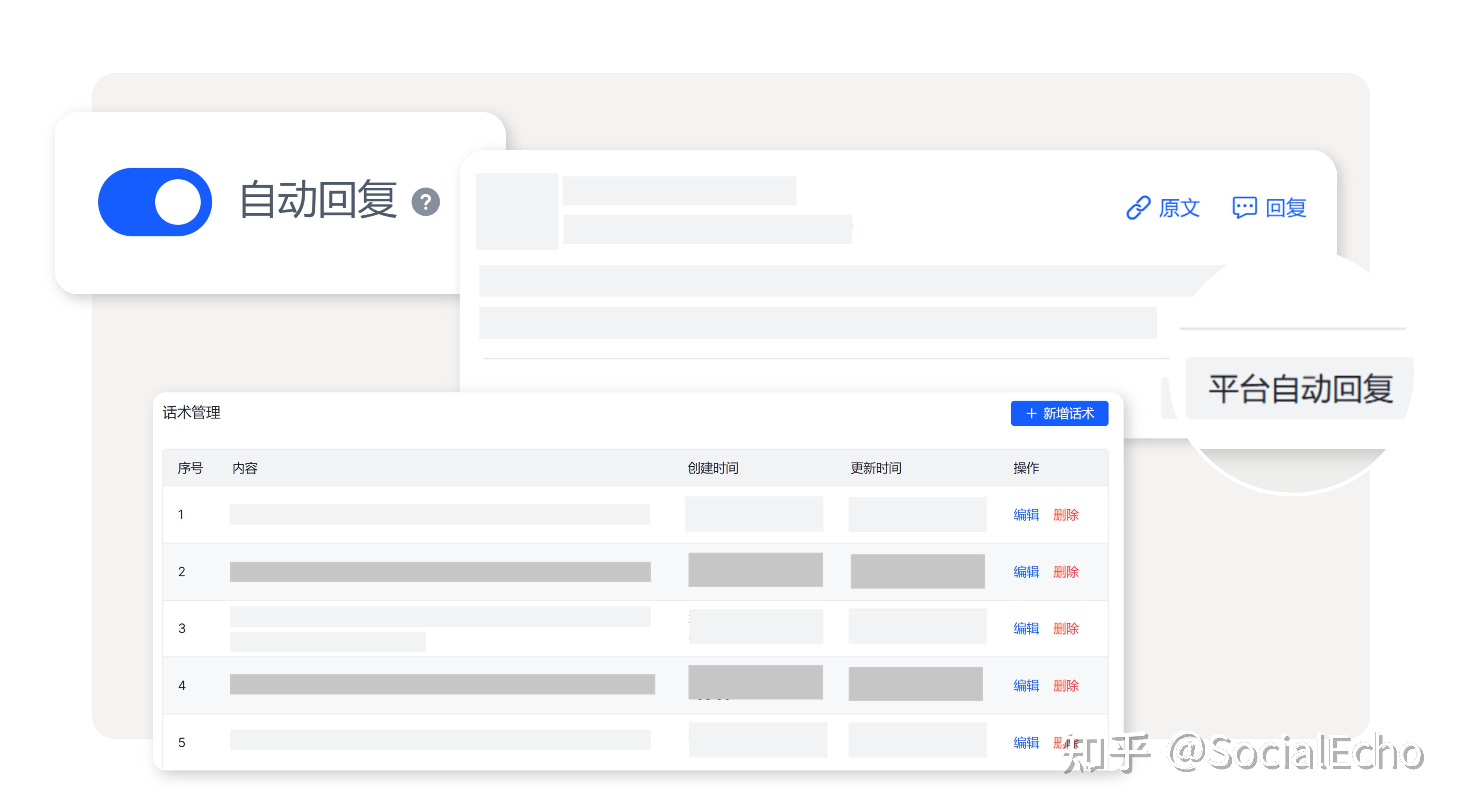
Task: Click the 话术管理 panel title
Action: tap(192, 413)
